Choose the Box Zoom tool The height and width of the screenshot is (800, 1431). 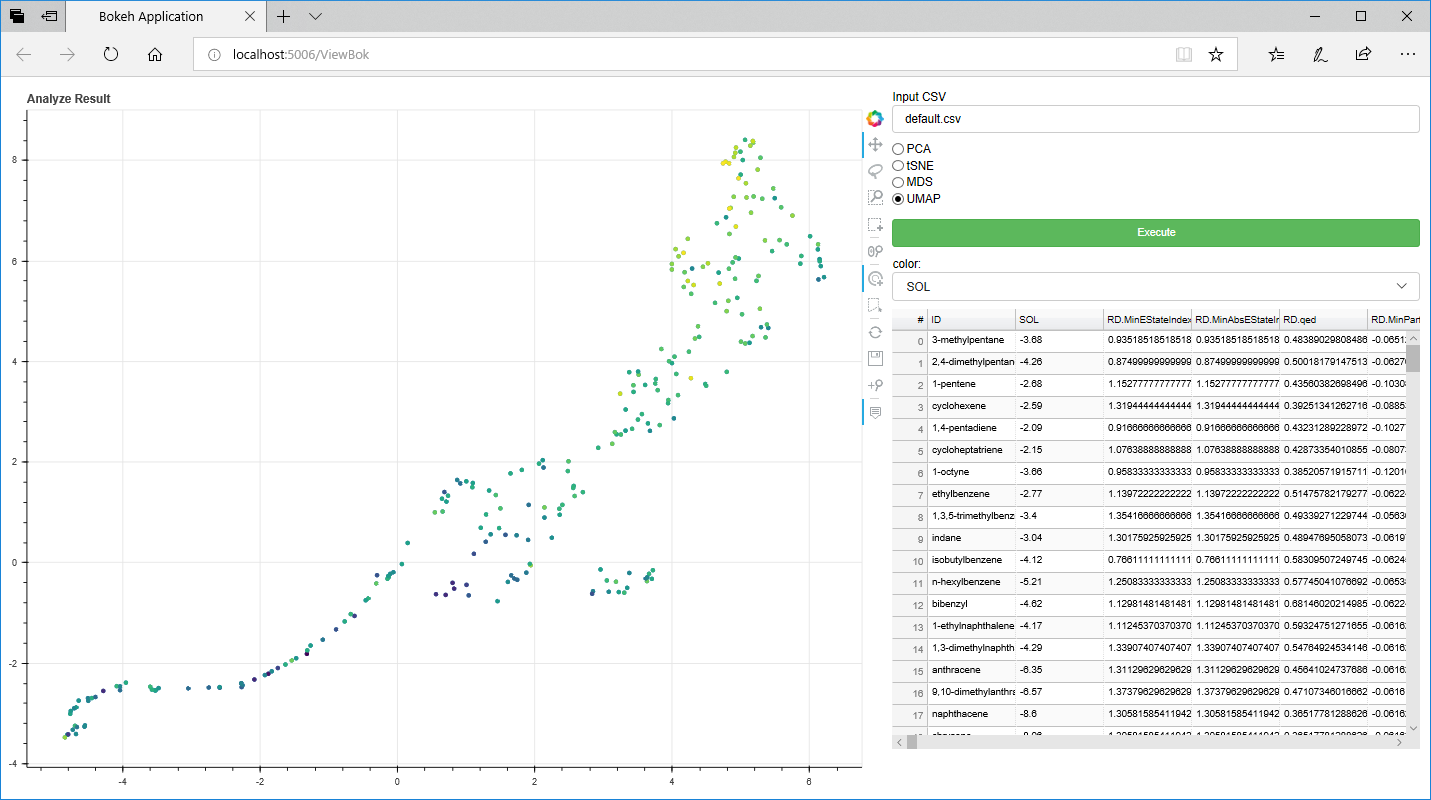[875, 198]
